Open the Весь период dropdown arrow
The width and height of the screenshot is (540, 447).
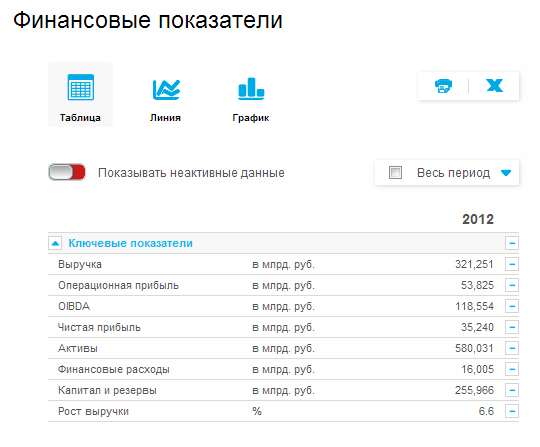pyautogui.click(x=506, y=173)
